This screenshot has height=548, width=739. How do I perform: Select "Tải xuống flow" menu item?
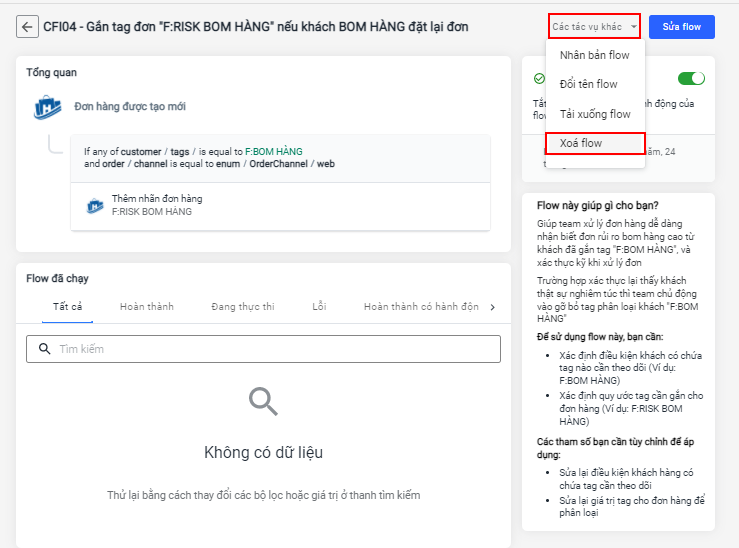click(x=595, y=114)
